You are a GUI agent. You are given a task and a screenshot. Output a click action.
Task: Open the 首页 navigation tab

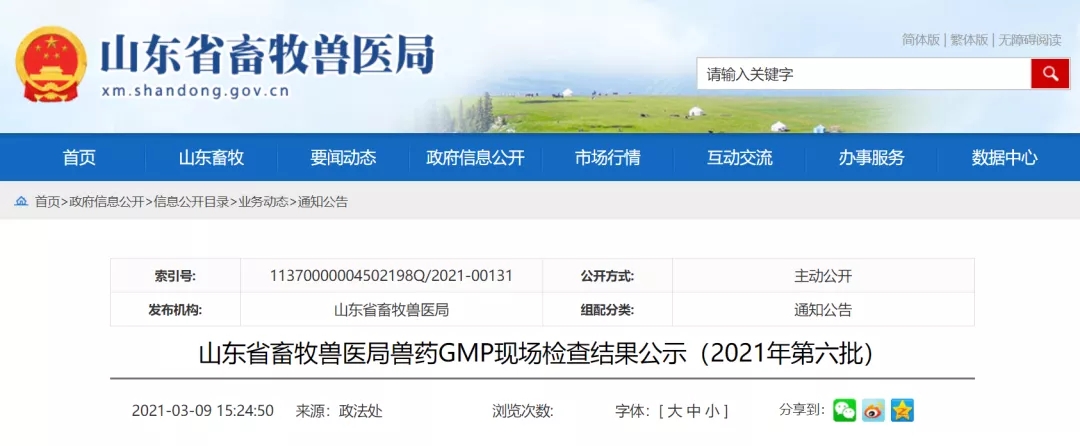(79, 158)
